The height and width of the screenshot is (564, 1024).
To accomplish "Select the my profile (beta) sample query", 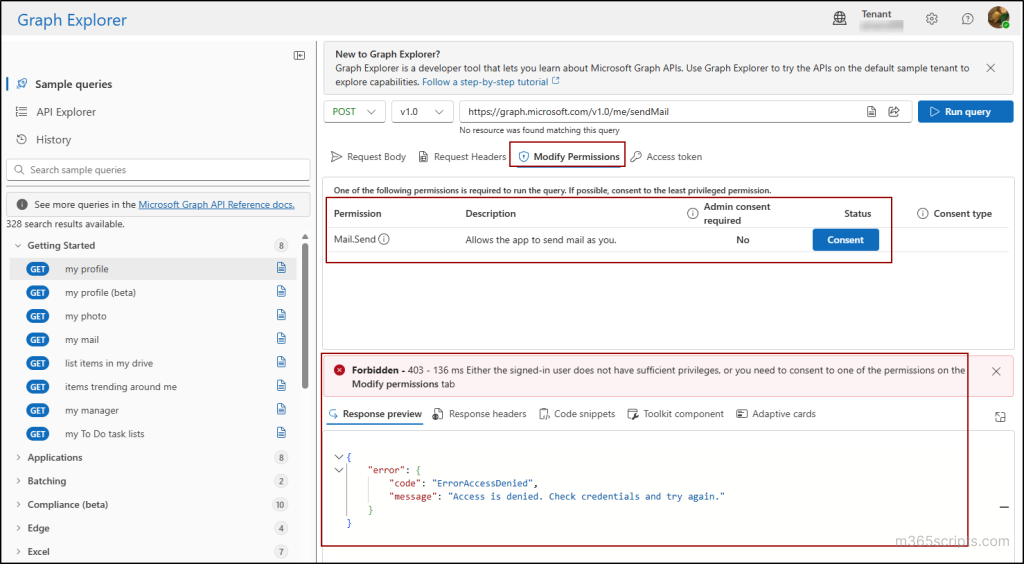I will coord(153,292).
